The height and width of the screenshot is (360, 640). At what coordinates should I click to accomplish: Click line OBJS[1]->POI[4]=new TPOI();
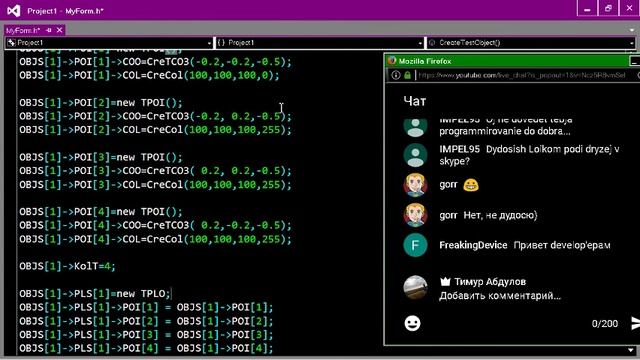[100, 211]
